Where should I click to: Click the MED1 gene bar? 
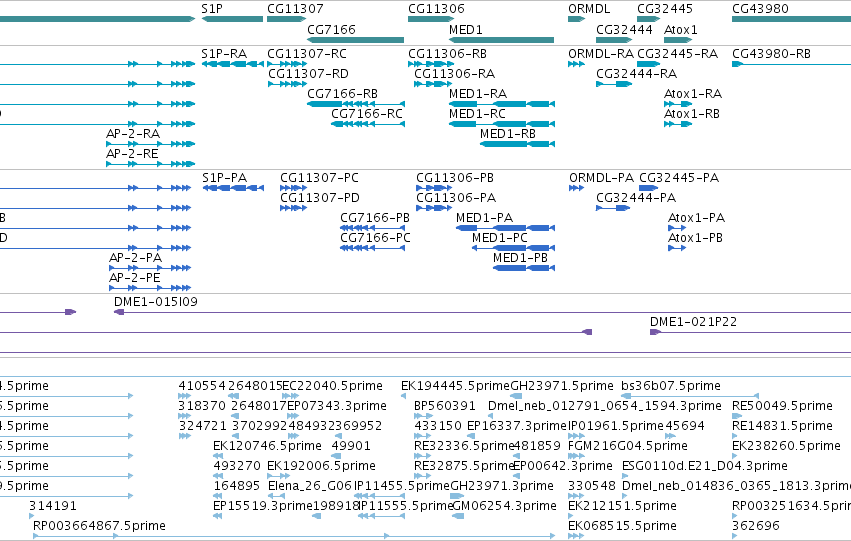(501, 40)
